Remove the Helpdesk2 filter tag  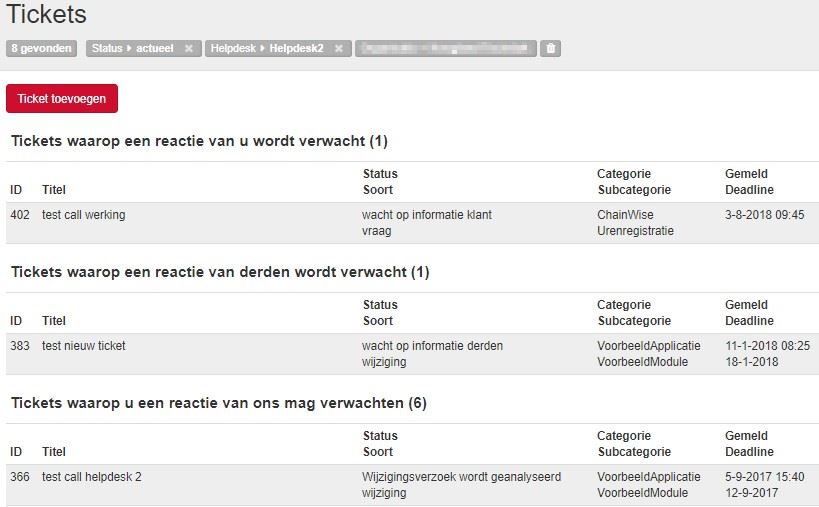click(x=339, y=48)
